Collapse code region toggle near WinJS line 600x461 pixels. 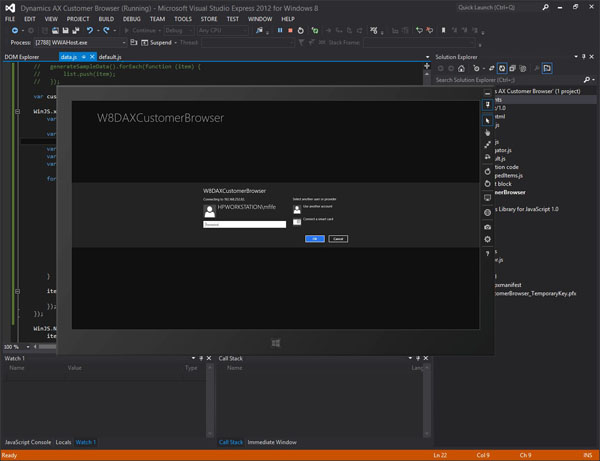point(18,111)
